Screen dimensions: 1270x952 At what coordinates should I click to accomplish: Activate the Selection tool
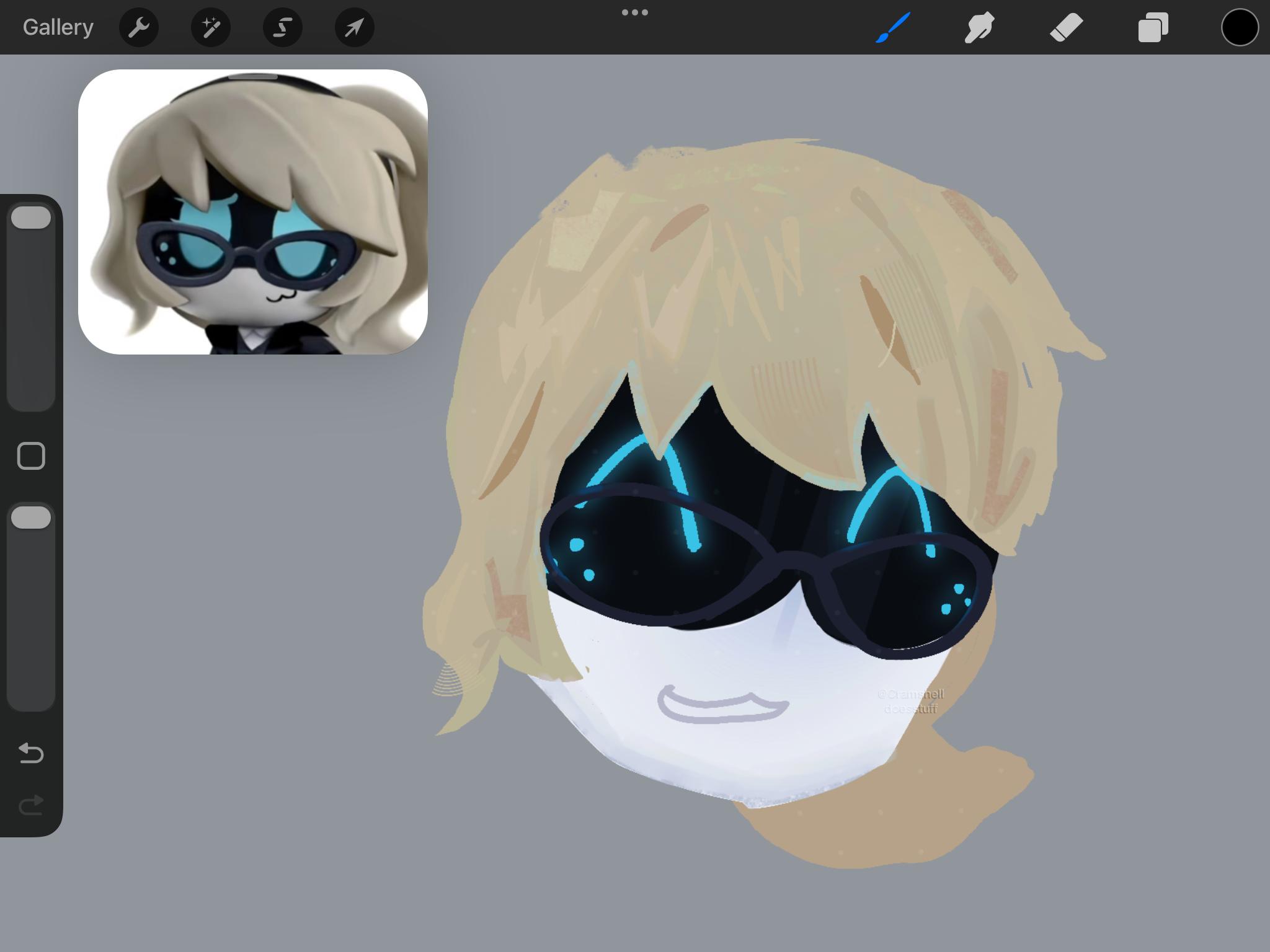point(283,27)
